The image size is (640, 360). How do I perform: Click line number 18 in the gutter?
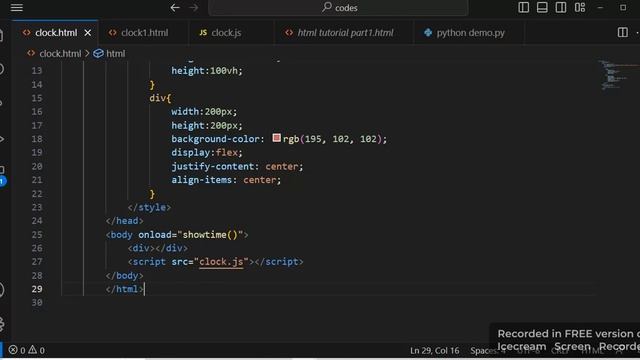tap(37, 139)
